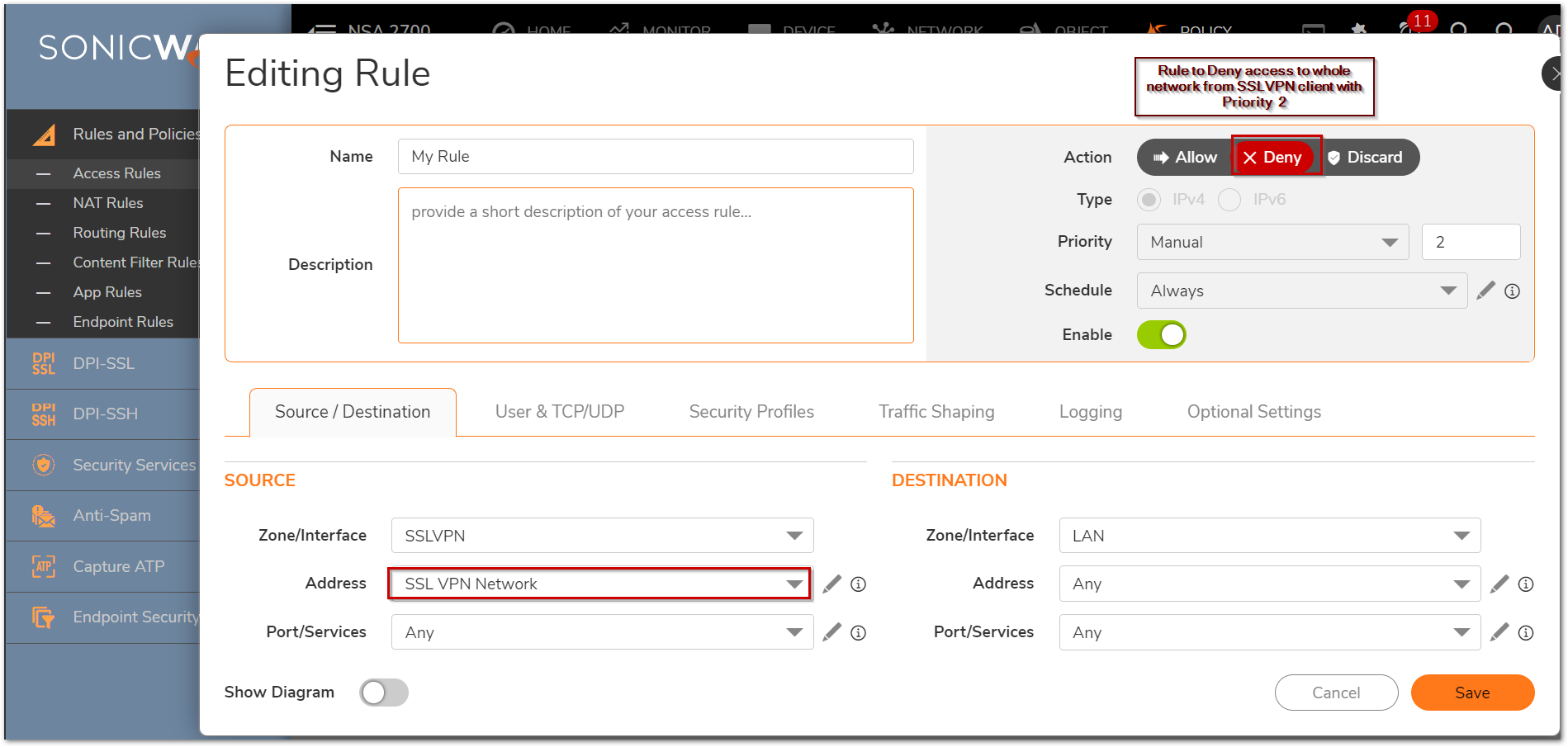Select NAT Rules in the sidebar
This screenshot has width=1568, height=747.
click(x=107, y=203)
